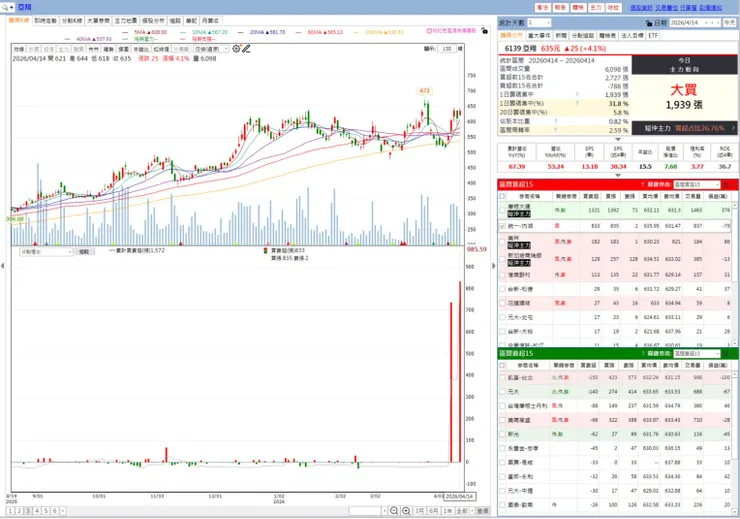This screenshot has height=519, width=740.
Task: Toggle the lock icon beside 日期
Action: (x=649, y=23)
